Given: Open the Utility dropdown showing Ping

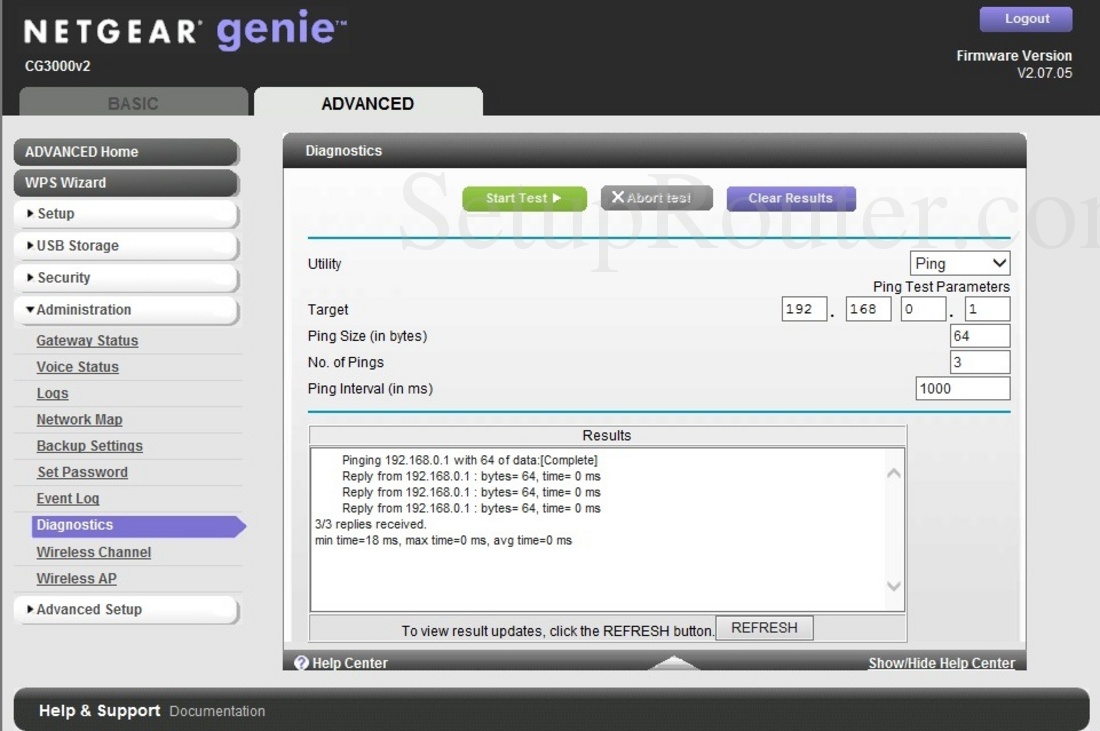Looking at the screenshot, I should pos(959,262).
